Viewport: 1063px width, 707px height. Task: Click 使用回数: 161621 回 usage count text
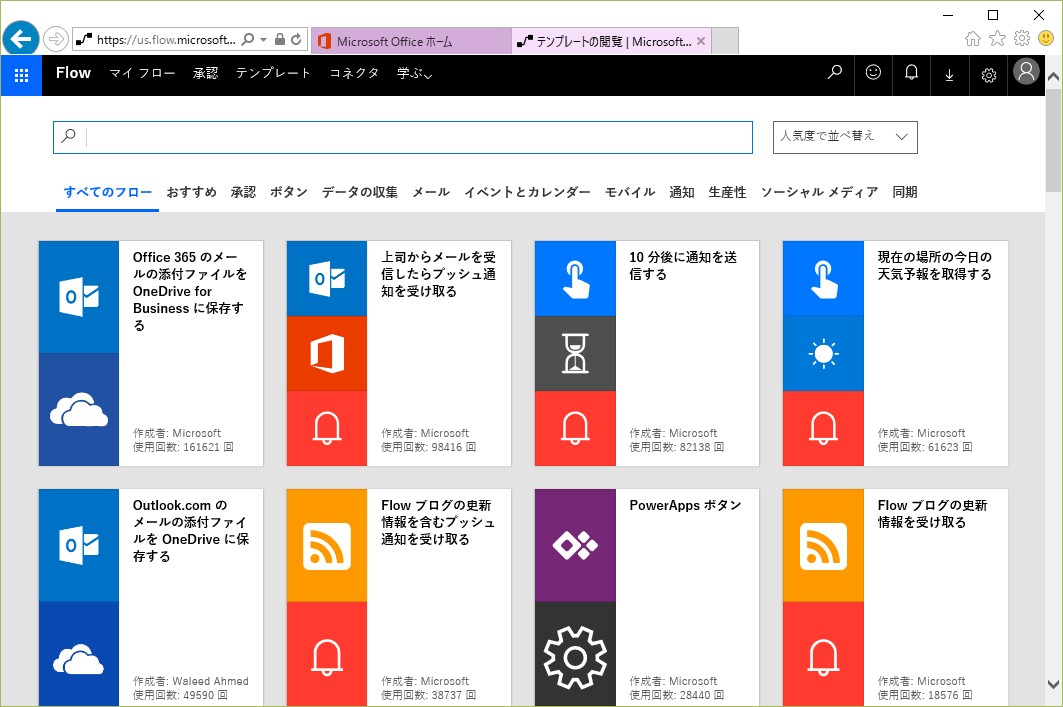point(183,447)
